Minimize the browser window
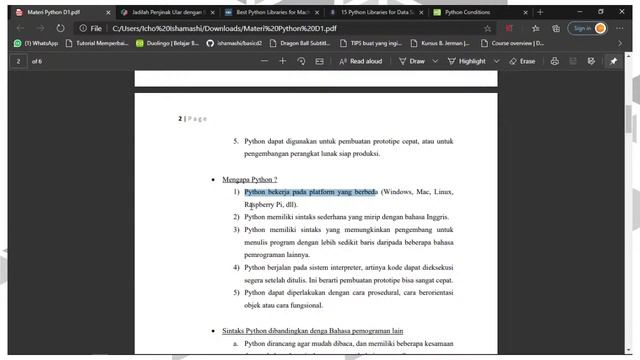This screenshot has height=360, width=640. pyautogui.click(x=580, y=12)
